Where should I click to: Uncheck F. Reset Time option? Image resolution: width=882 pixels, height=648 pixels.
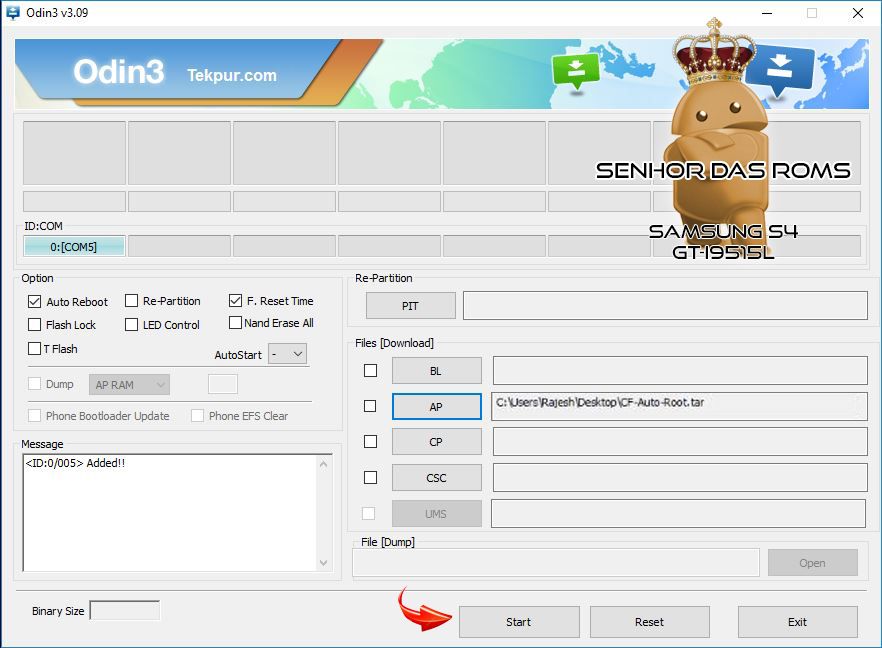[x=236, y=300]
